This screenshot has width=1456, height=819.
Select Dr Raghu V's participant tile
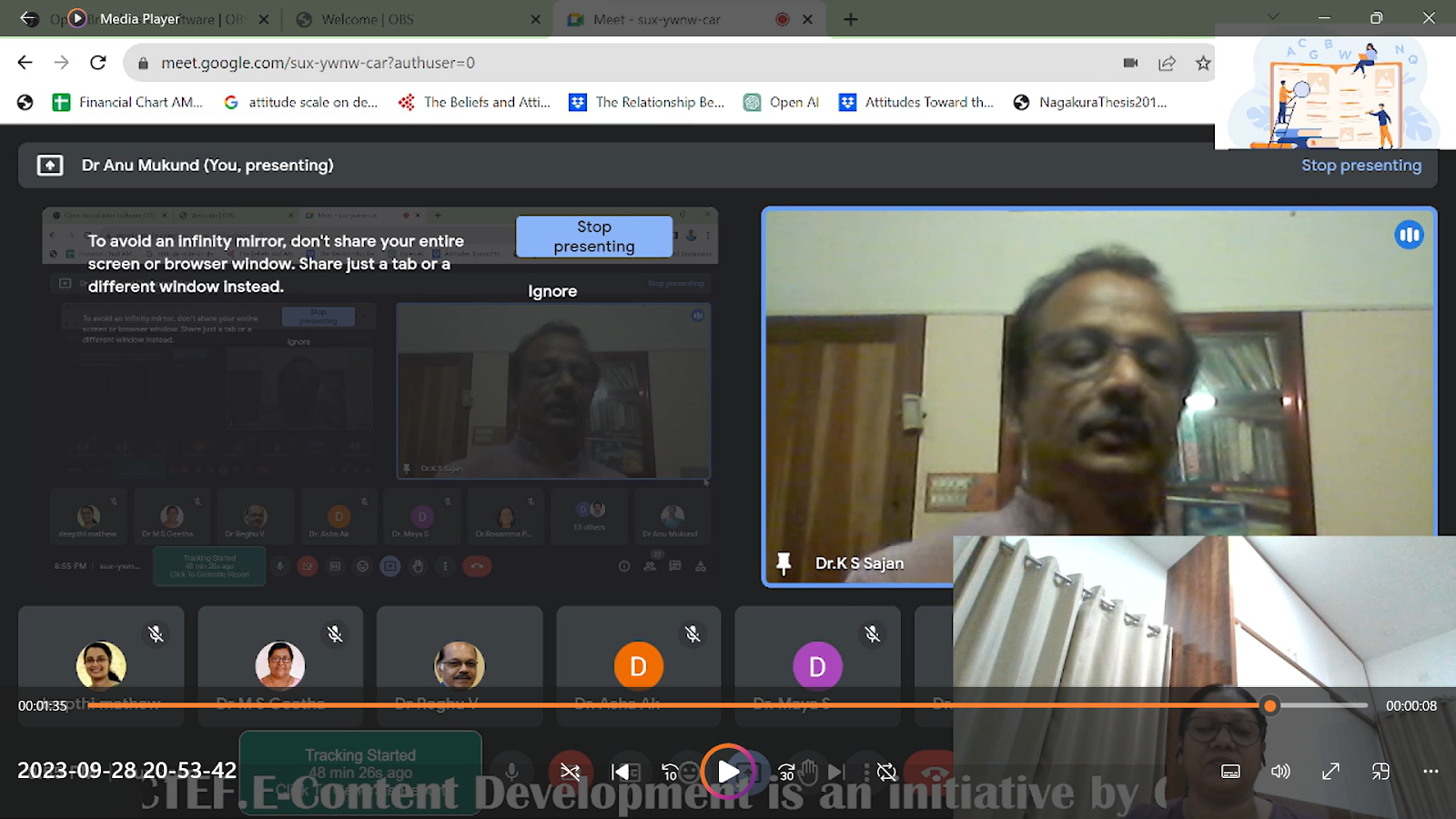[x=460, y=664]
